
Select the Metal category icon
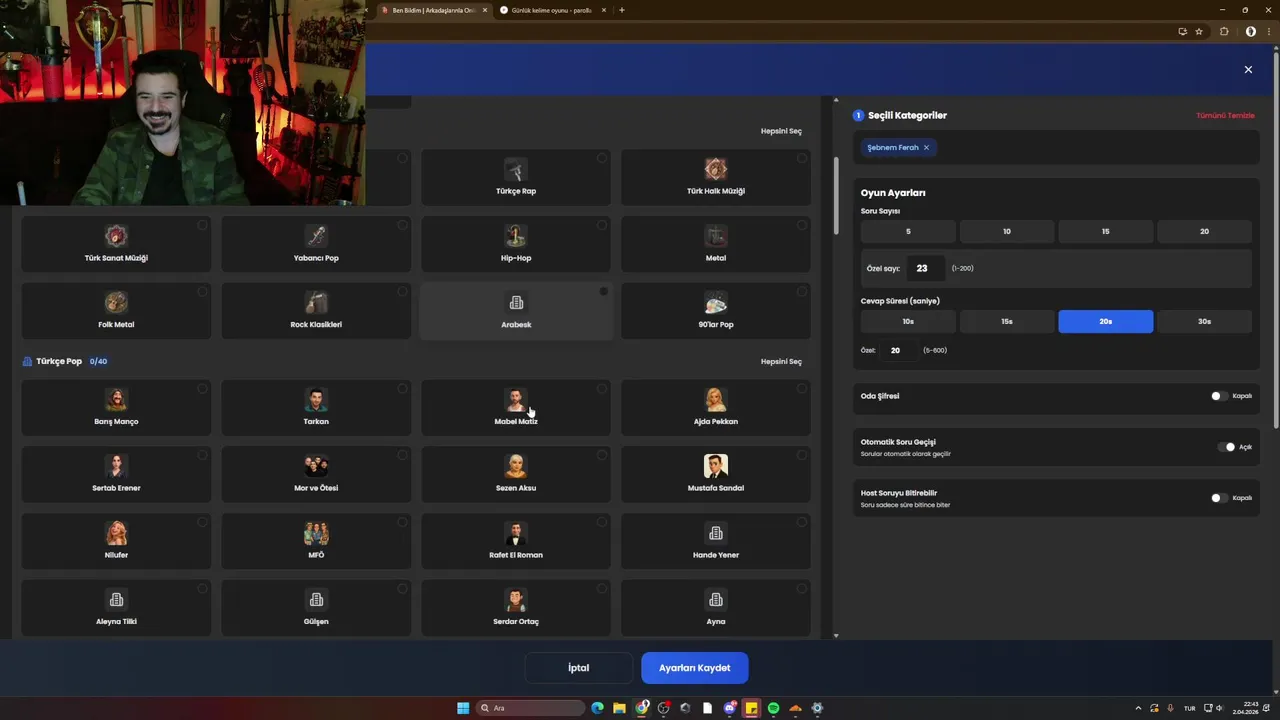[x=716, y=236]
